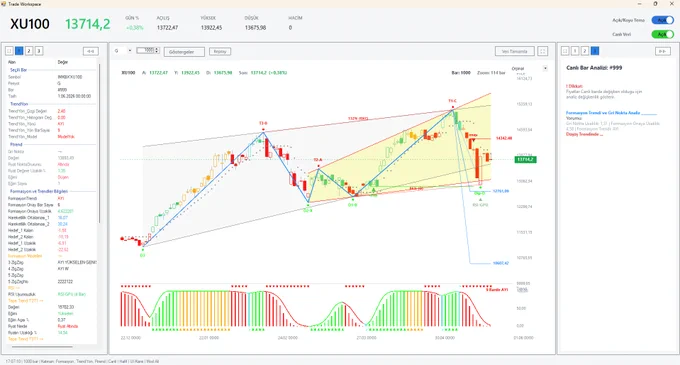Viewport: 680px width, 365px height.
Task: Toggle the Açık/Koyu Tema theme switch
Action: (x=663, y=20)
